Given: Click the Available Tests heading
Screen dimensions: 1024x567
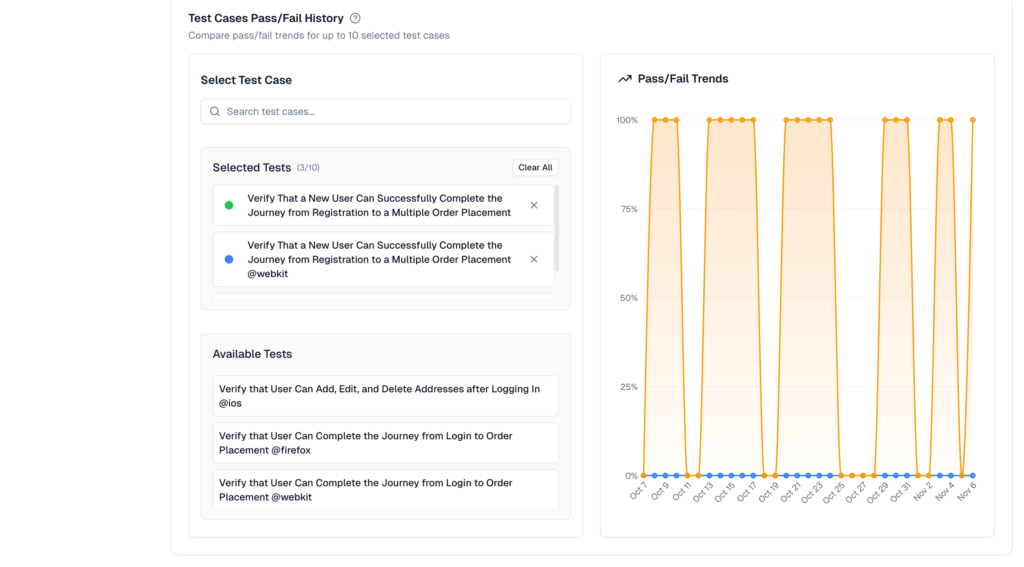Looking at the screenshot, I should pos(252,354).
